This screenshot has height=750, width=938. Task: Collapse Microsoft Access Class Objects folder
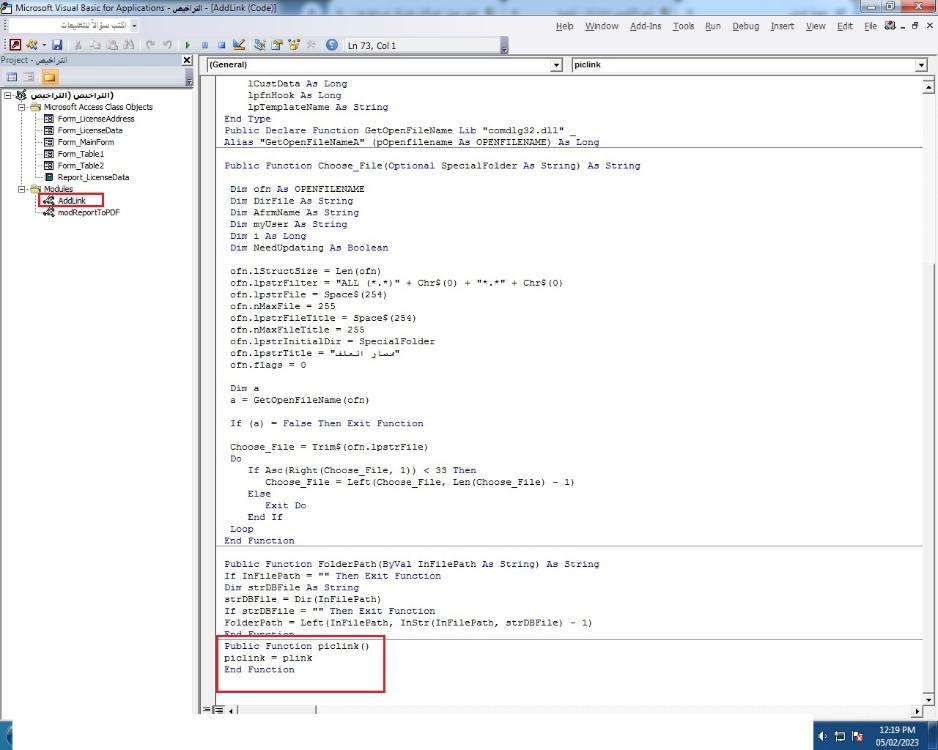[21, 107]
